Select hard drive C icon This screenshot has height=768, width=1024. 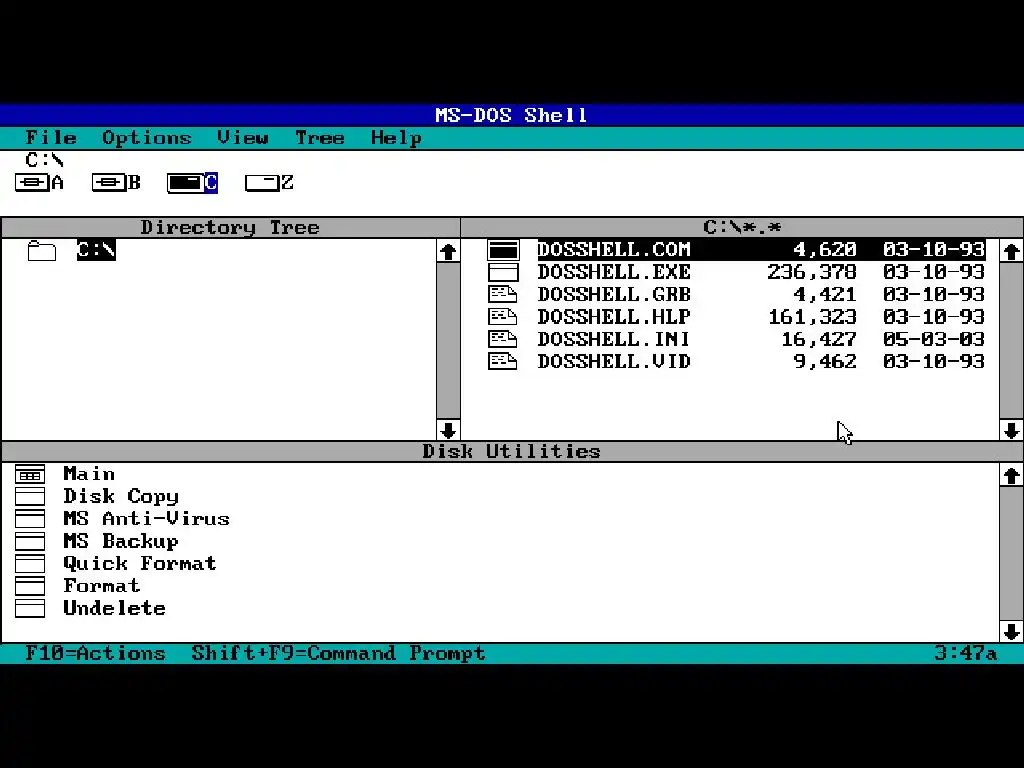(x=185, y=183)
